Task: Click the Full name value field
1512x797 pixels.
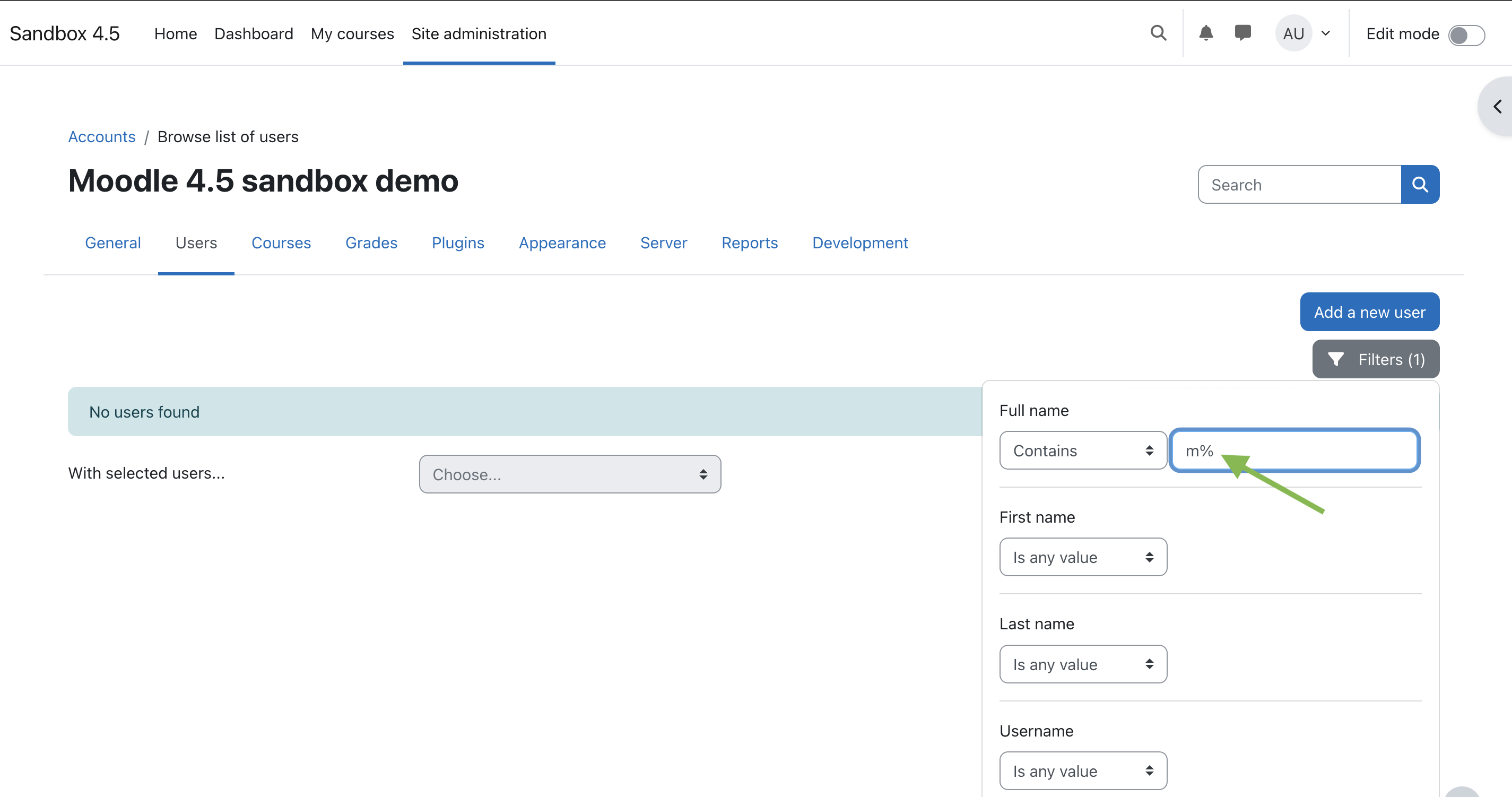Action: point(1295,450)
